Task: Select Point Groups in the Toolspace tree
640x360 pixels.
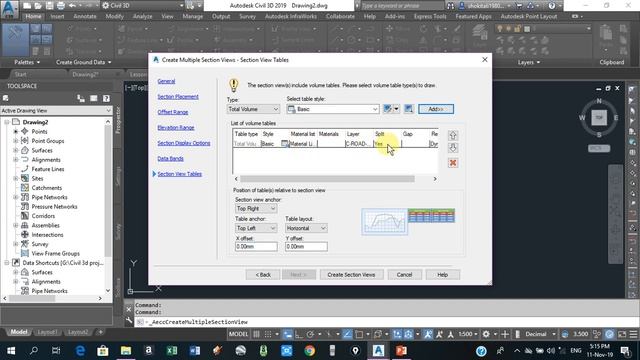Action: pos(48,141)
